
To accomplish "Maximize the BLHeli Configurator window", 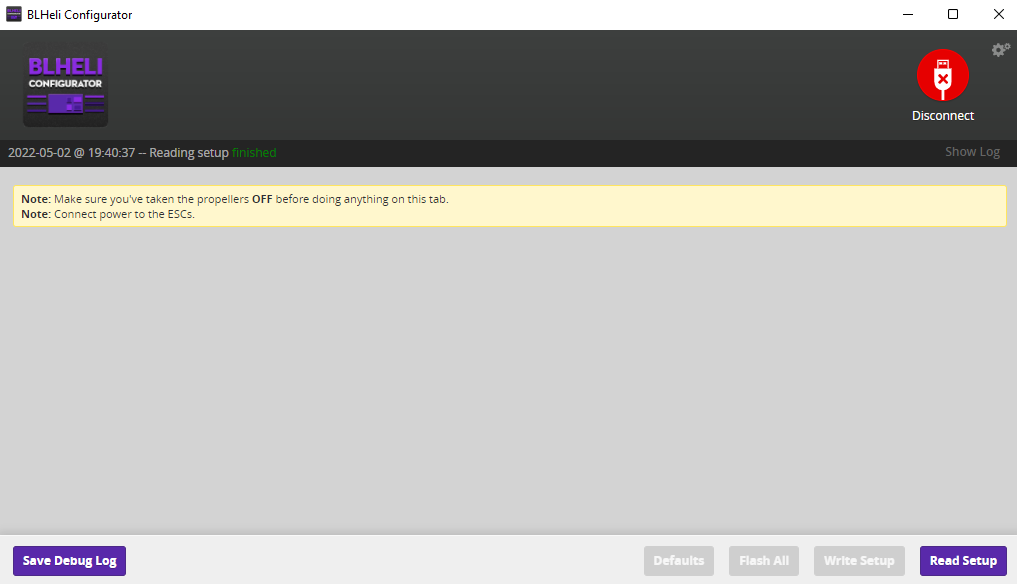I will click(x=953, y=14).
